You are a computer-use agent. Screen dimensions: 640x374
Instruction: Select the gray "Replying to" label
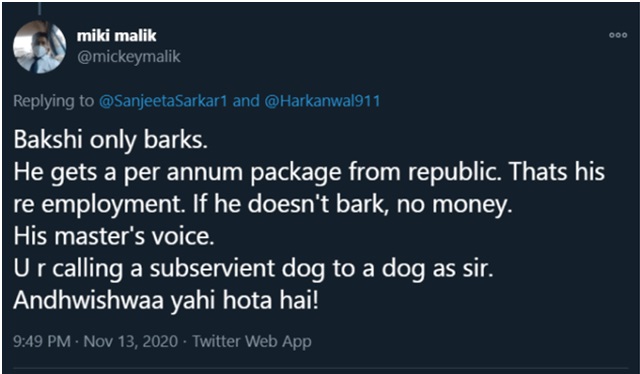pos(53,101)
